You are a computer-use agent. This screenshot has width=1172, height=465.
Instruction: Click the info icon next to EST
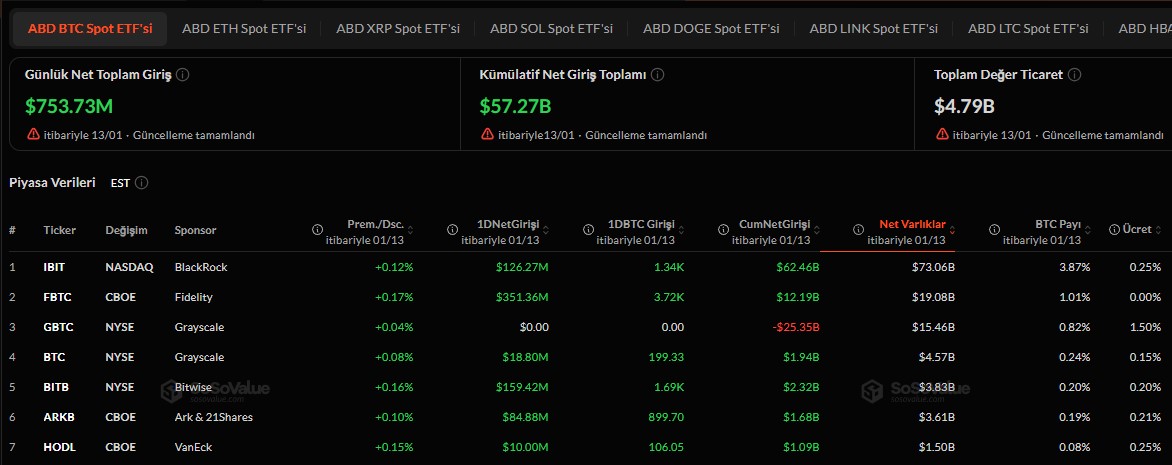point(142,183)
